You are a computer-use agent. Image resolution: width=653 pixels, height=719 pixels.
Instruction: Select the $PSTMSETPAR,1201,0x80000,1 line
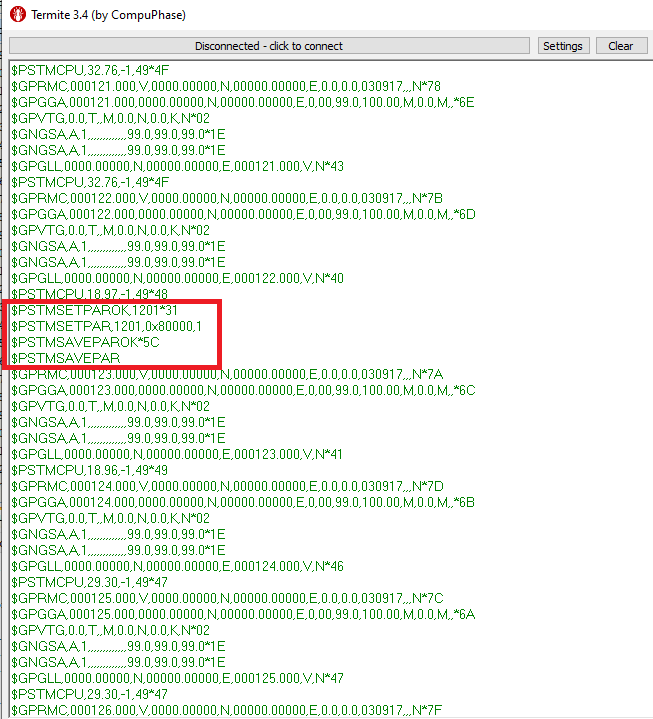(106, 326)
